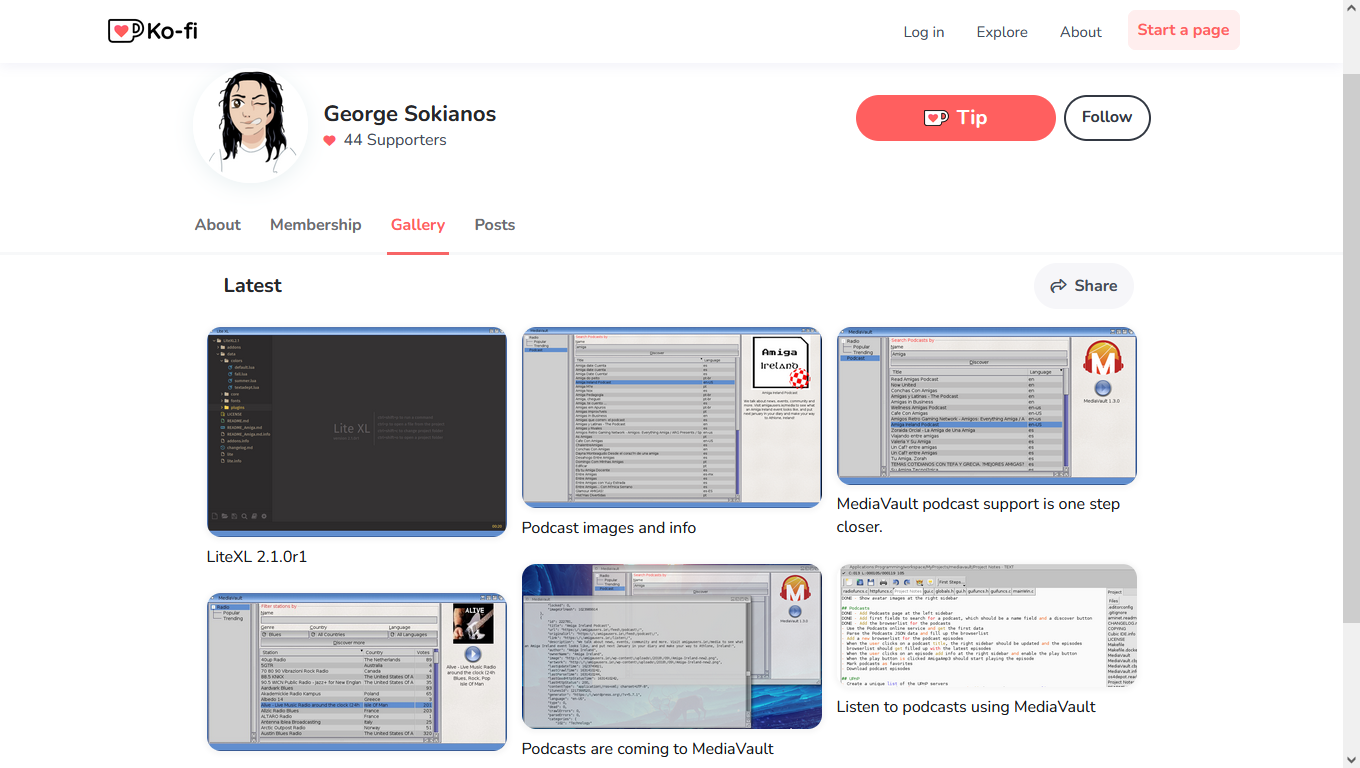Open the About link in header
The image size is (1360, 768).
1080,32
